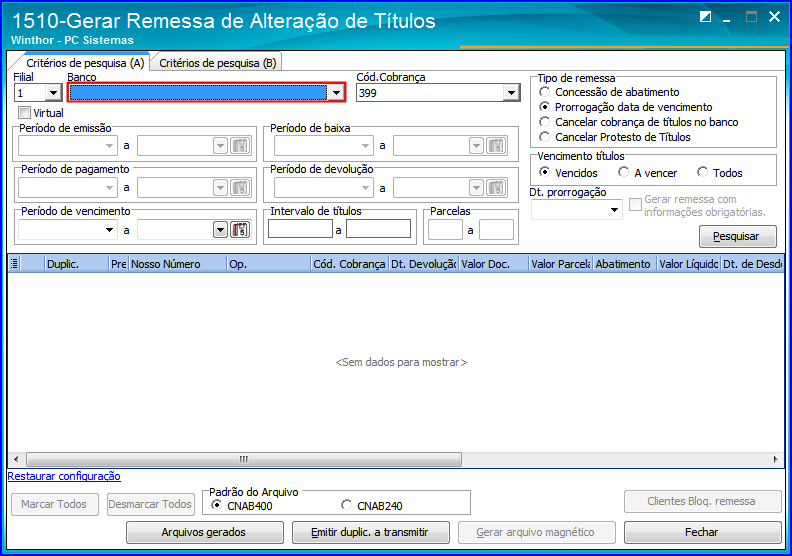Sort by Valor Líquido column header
792x556 pixels.
(689, 264)
